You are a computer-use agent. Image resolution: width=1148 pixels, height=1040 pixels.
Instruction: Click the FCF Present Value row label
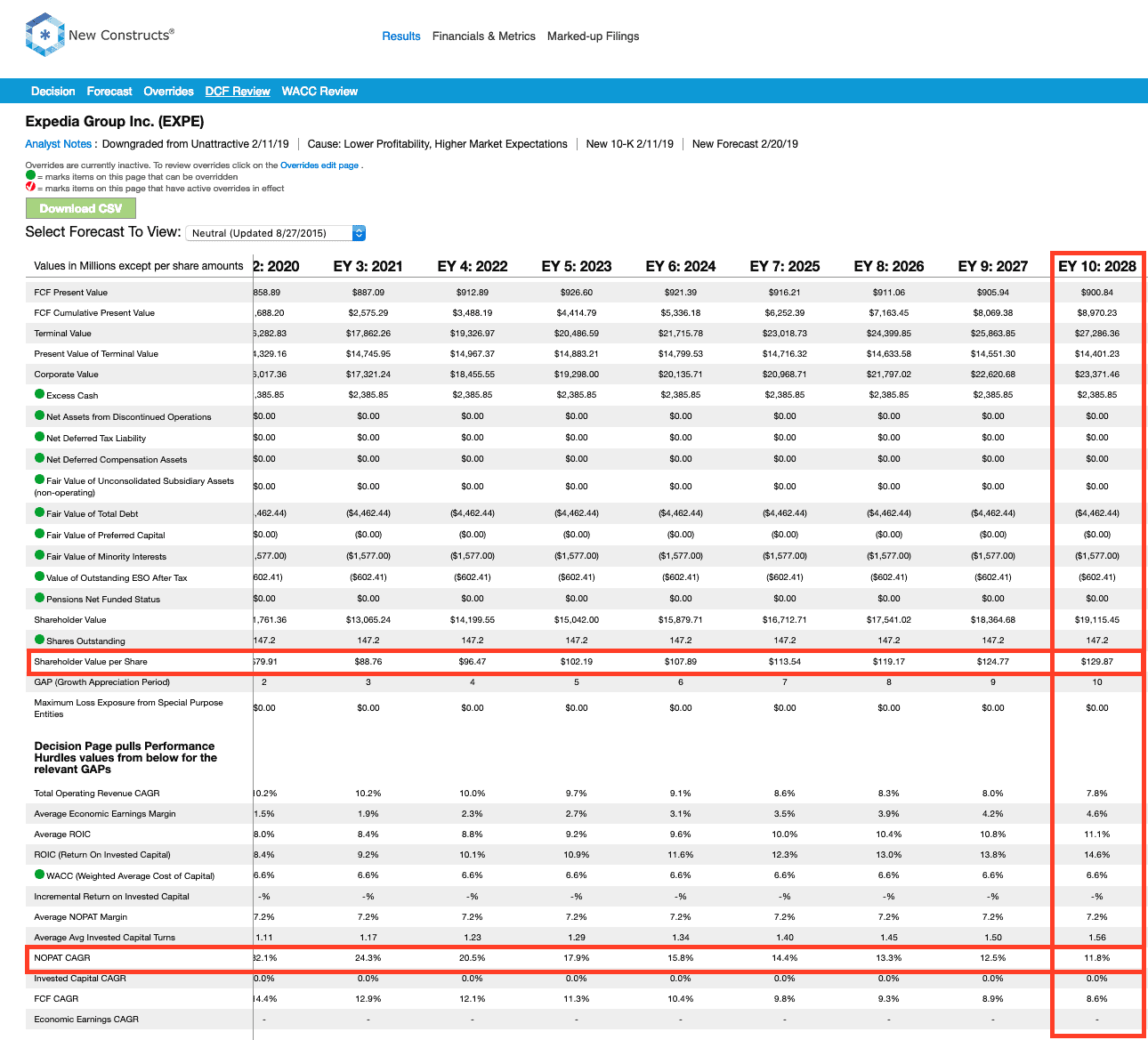71,293
